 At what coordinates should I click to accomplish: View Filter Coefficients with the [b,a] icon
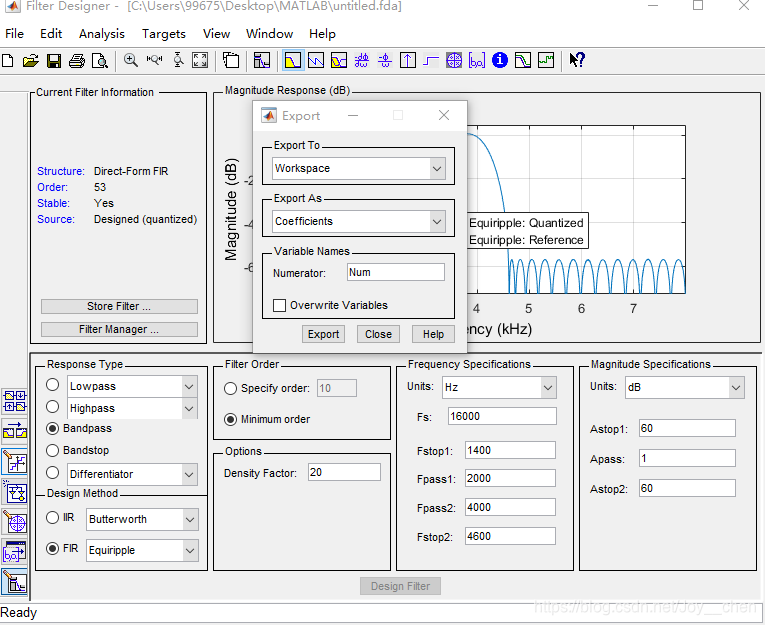coord(477,60)
